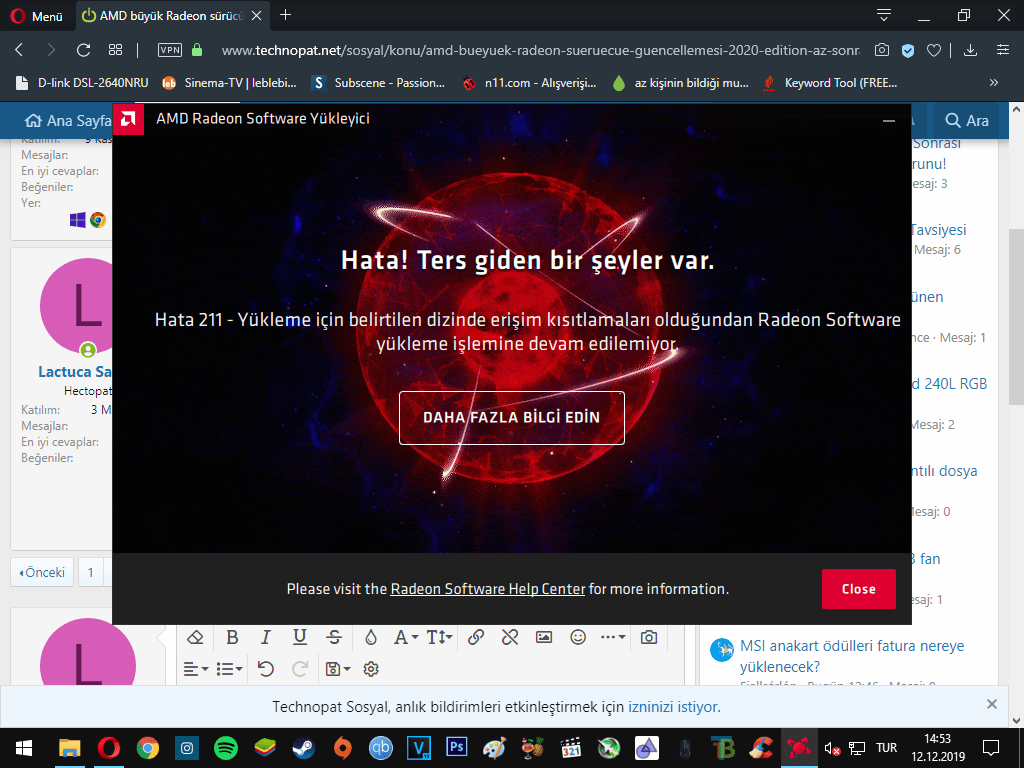Open the smiley emoji picker
Screen dimensions: 1024x768
pos(578,637)
